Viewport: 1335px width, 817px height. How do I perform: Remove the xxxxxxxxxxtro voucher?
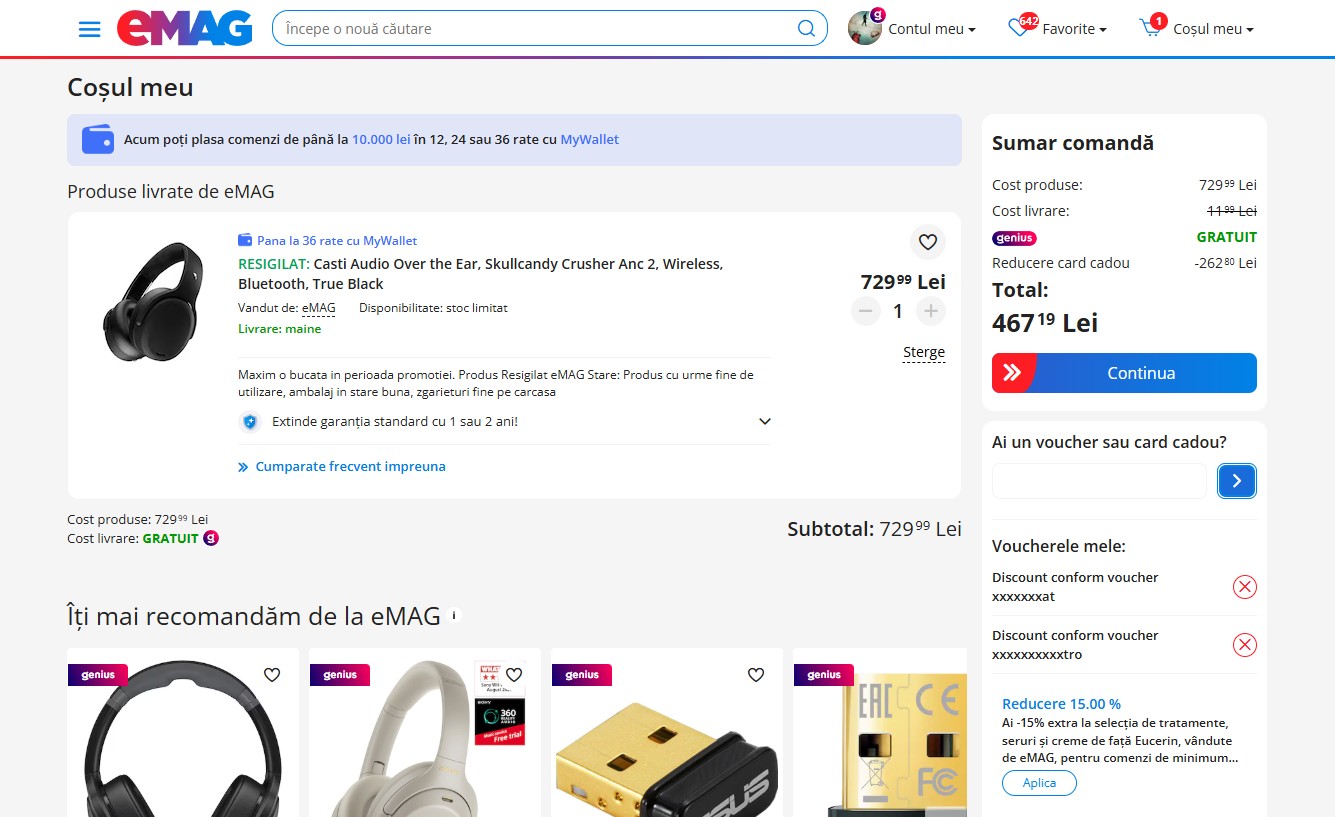(x=1244, y=645)
